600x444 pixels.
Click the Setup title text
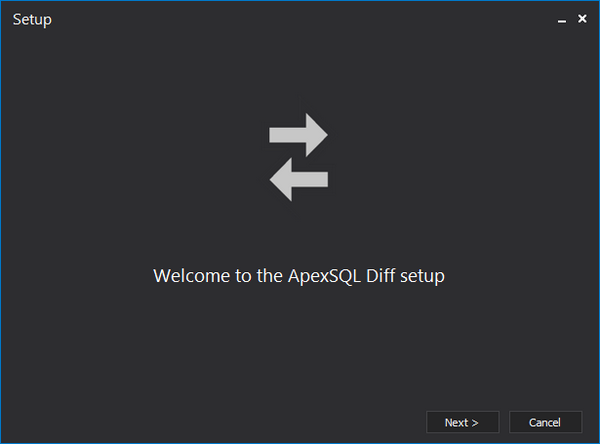point(32,20)
